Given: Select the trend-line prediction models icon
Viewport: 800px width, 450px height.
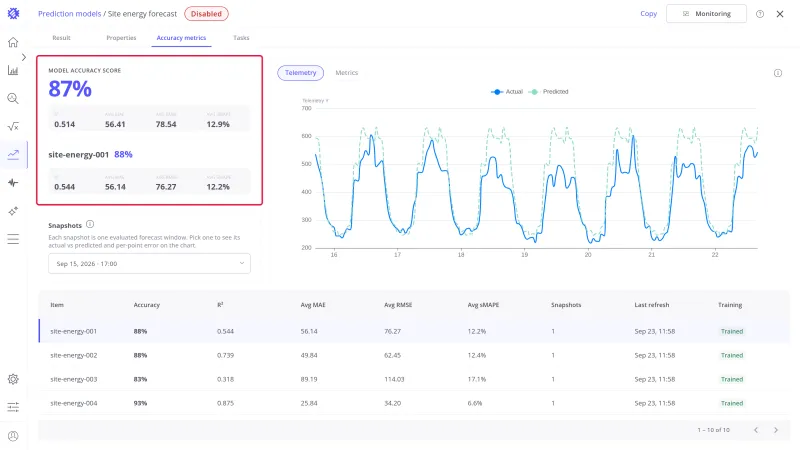Looking at the screenshot, I should (x=13, y=155).
